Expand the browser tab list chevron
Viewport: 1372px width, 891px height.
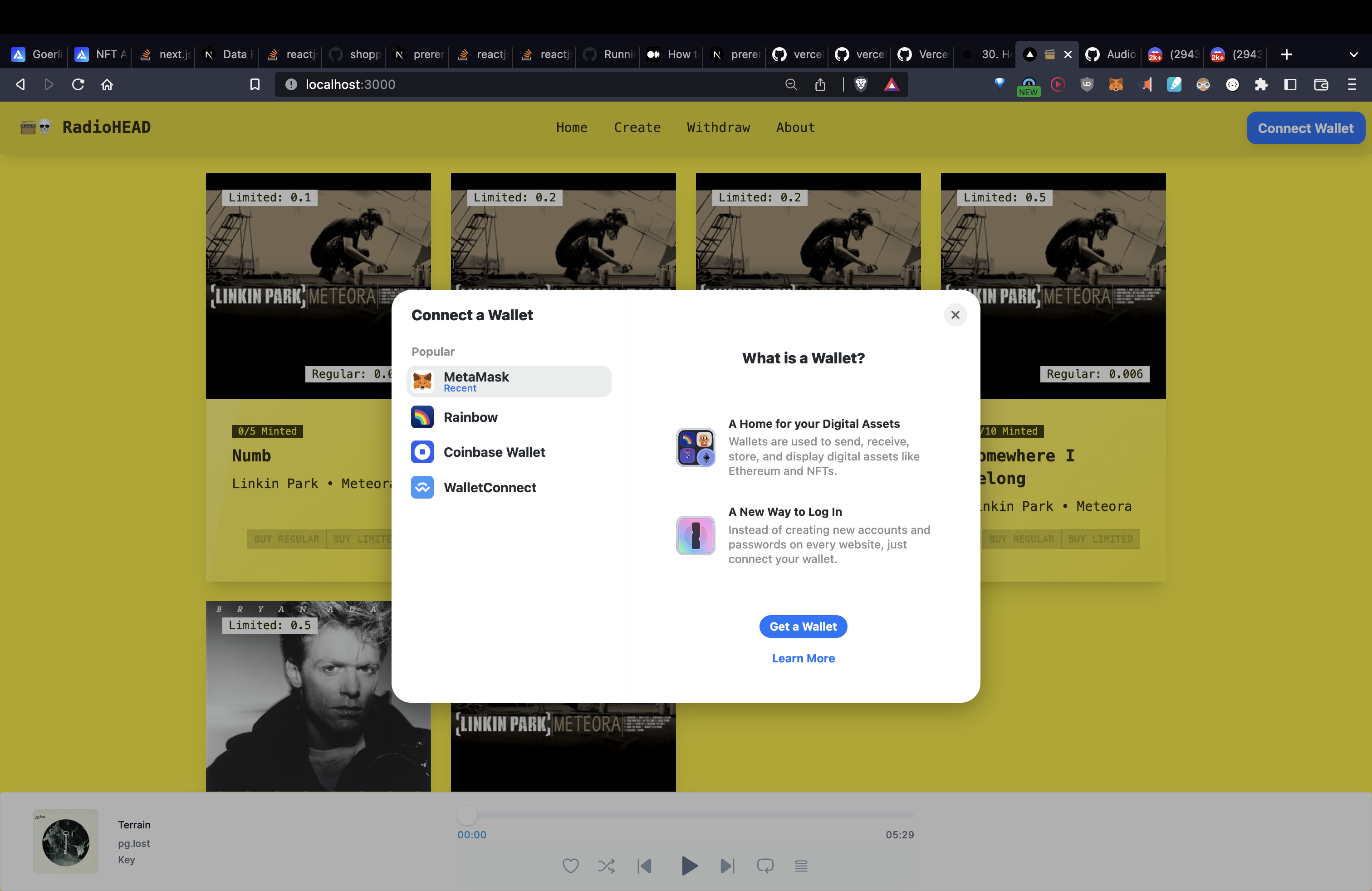point(1353,54)
